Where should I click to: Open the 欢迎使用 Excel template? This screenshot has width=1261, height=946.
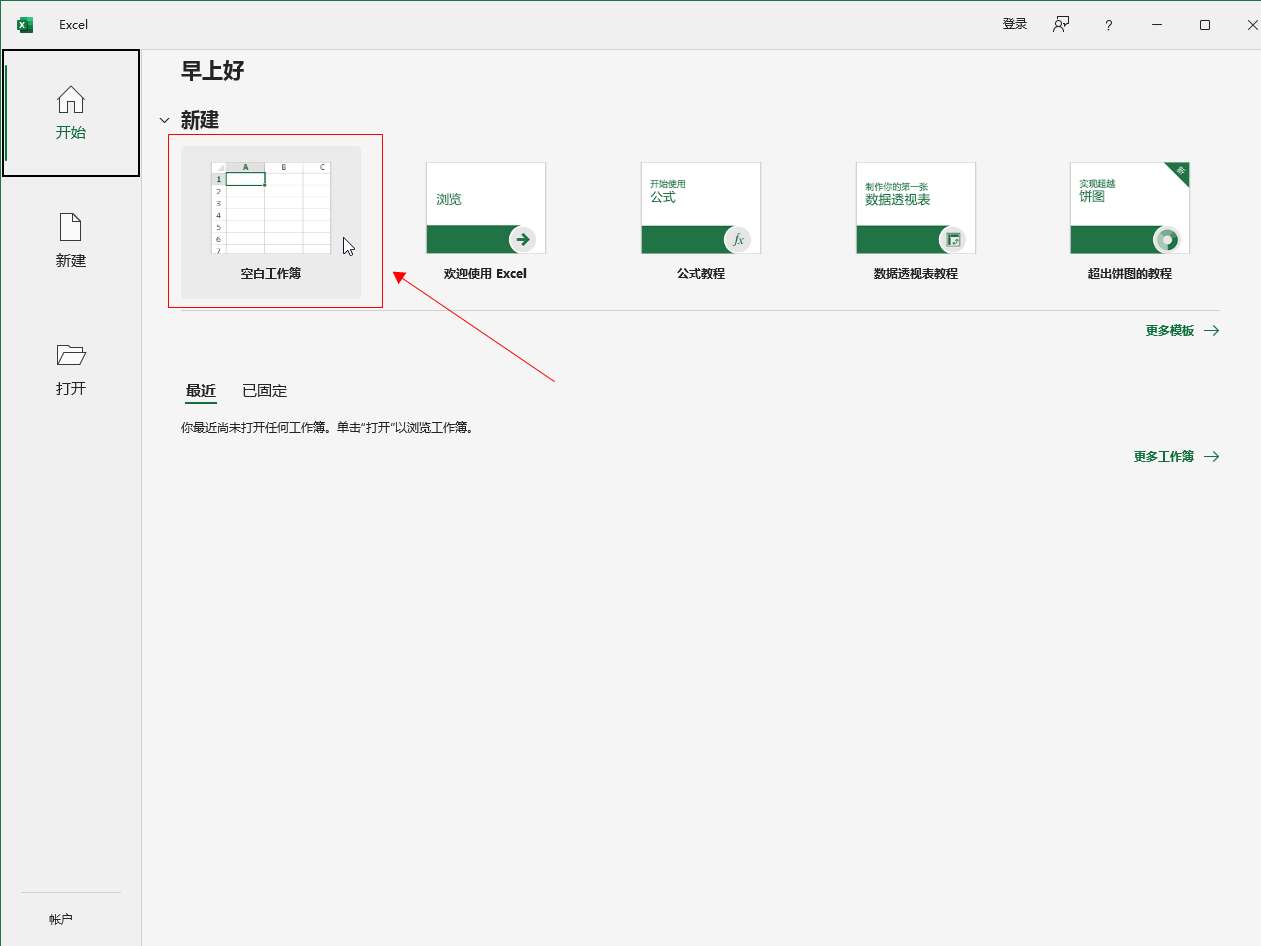485,223
